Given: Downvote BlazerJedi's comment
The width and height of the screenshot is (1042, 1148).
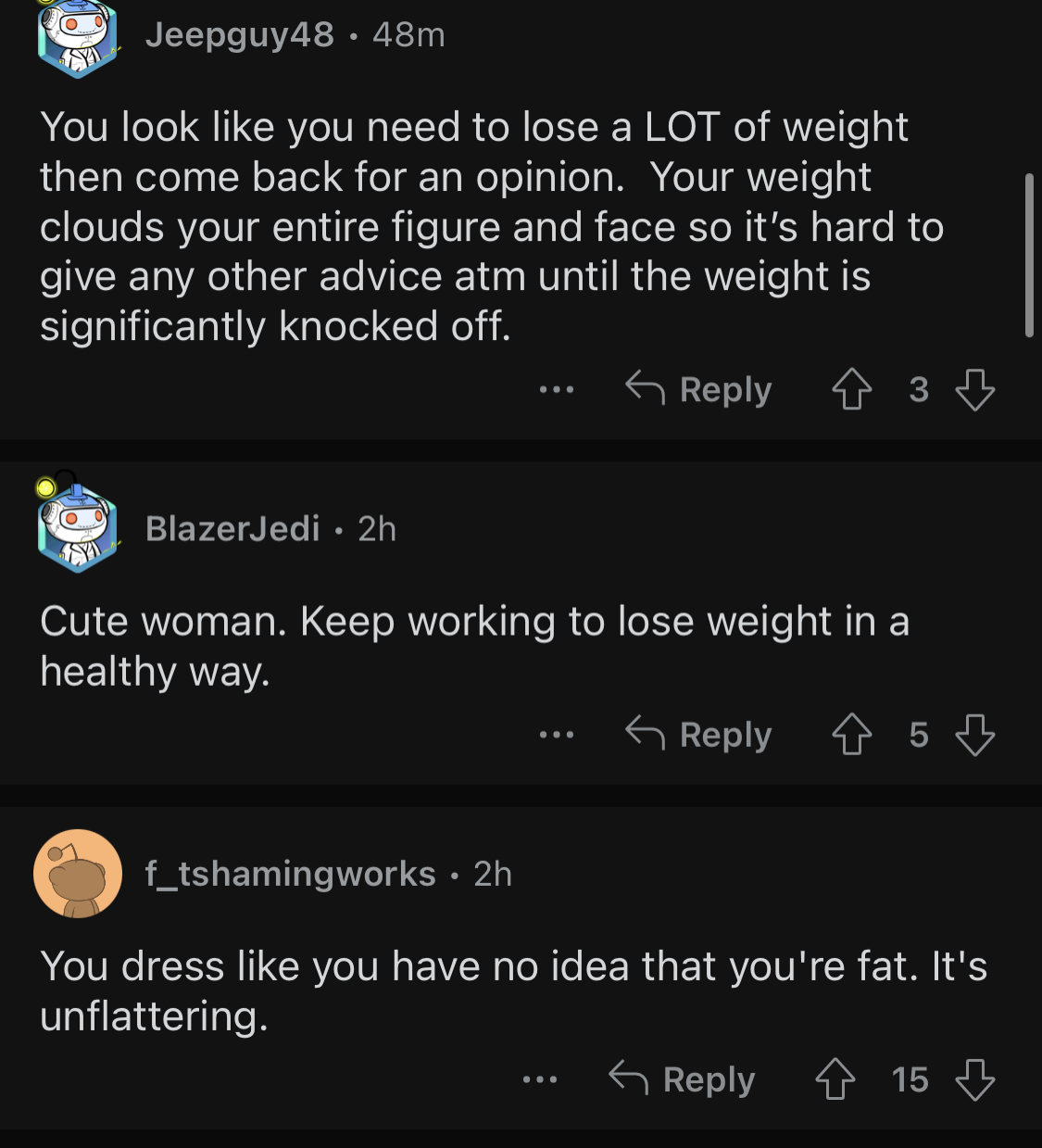Looking at the screenshot, I should click(x=974, y=735).
